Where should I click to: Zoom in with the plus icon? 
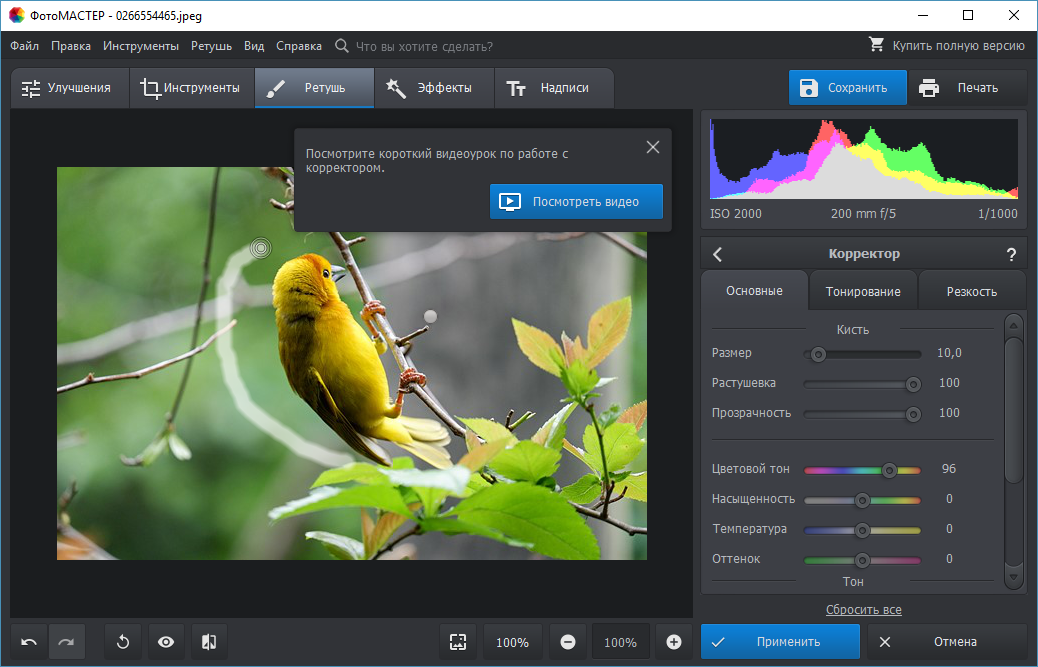point(674,642)
